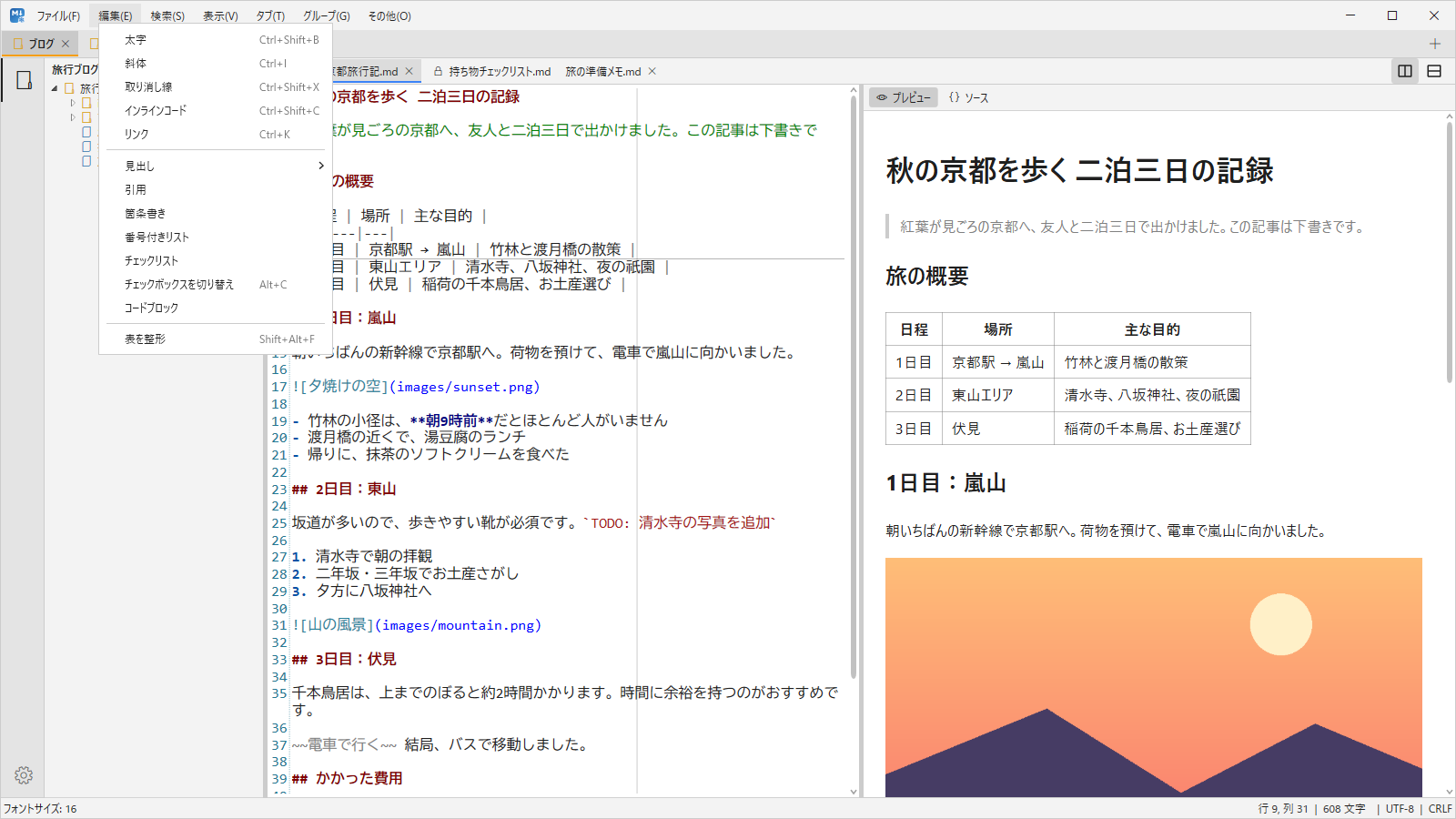The height and width of the screenshot is (819, 1456).
Task: Click the CRLF line ending indicator
Action: [1440, 808]
